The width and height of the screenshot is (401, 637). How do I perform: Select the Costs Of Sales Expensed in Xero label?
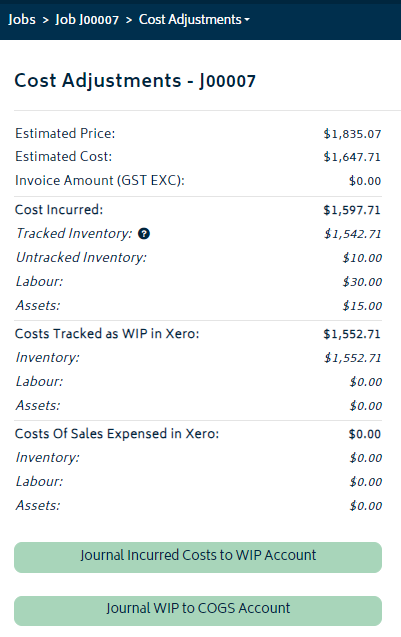point(117,433)
